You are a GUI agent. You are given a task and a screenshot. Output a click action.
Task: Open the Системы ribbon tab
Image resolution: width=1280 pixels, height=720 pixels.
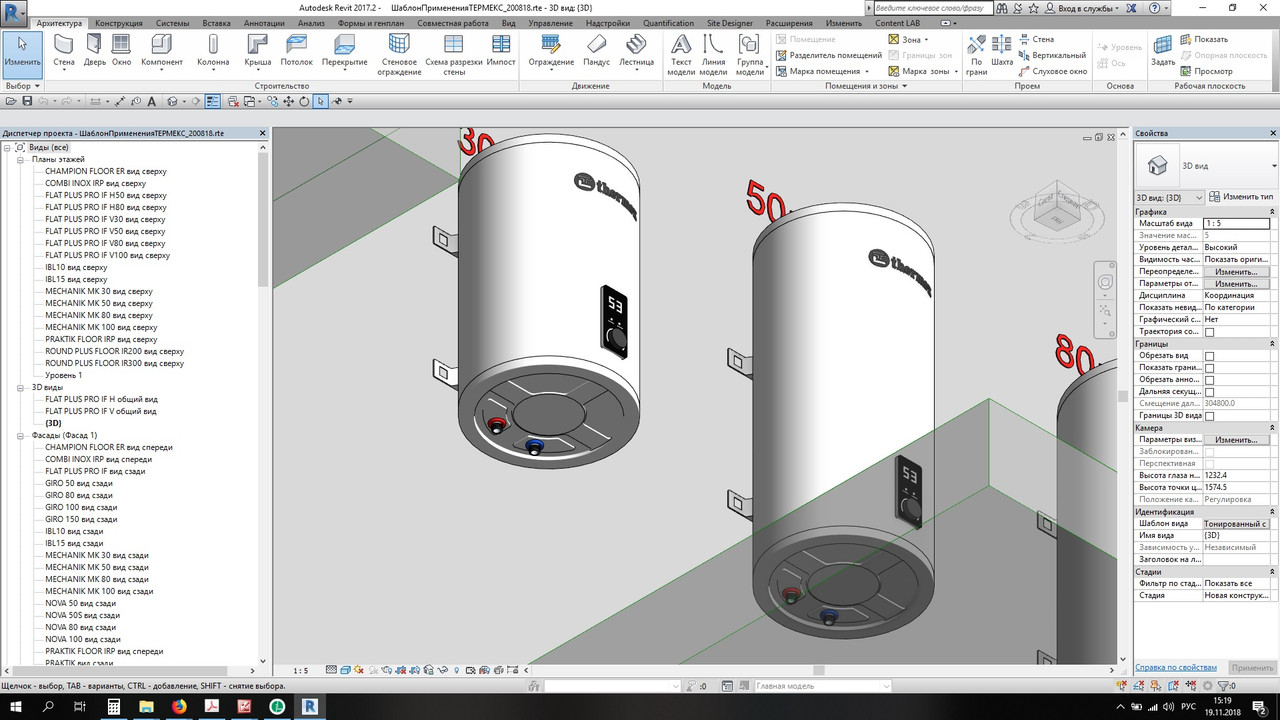click(172, 23)
